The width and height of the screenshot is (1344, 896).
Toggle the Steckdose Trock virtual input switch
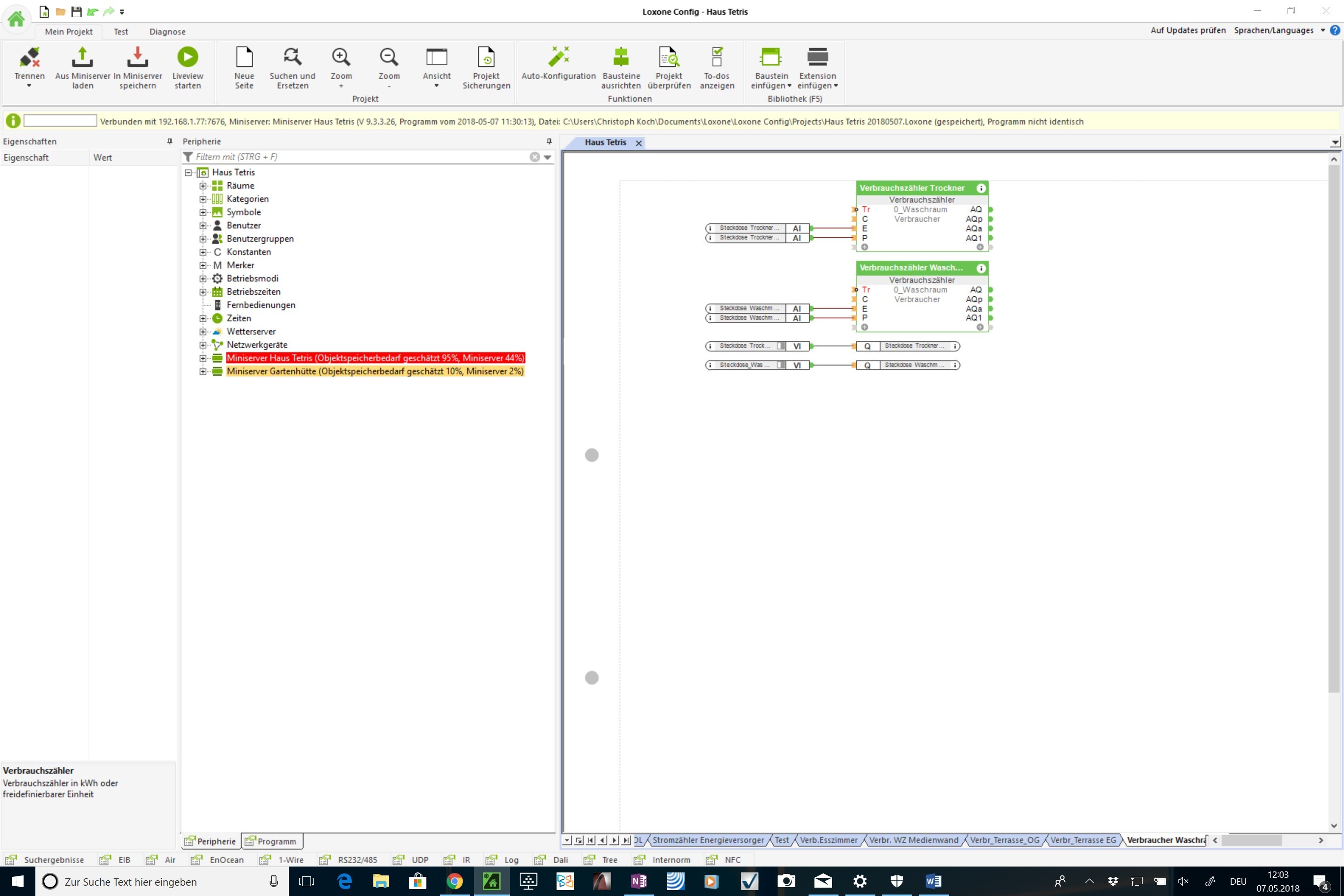coord(781,346)
